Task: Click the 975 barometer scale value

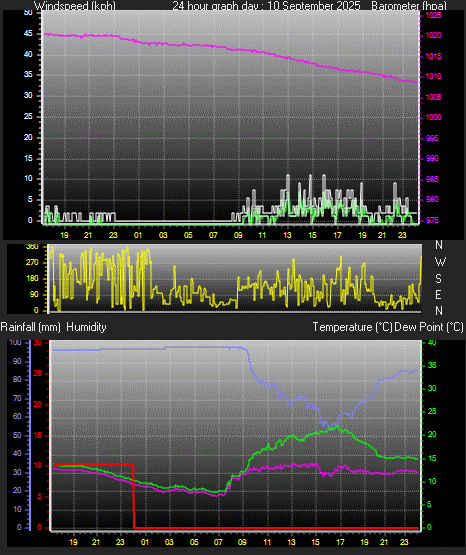Action: point(432,220)
